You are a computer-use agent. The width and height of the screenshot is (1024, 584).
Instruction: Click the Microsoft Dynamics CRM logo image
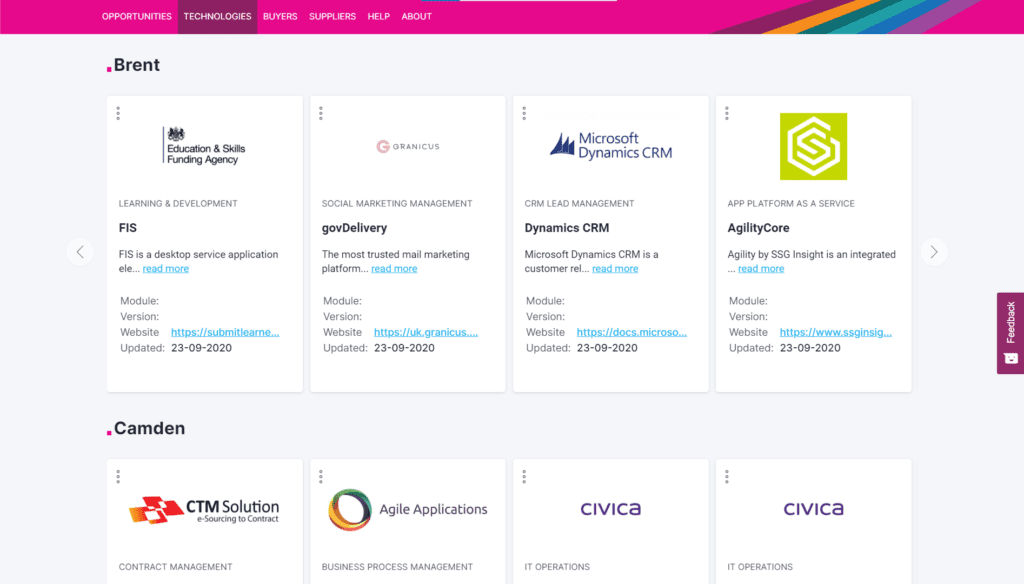tap(610, 146)
